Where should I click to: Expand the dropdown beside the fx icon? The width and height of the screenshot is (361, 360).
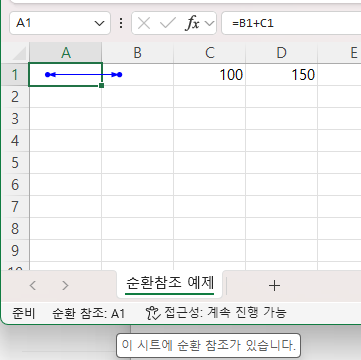(x=209, y=23)
